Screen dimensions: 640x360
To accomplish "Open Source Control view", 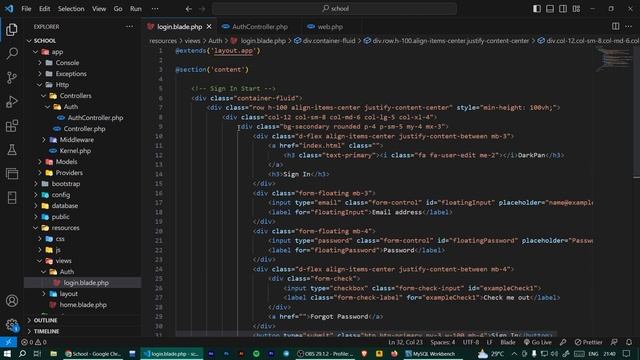I will pos(12,78).
